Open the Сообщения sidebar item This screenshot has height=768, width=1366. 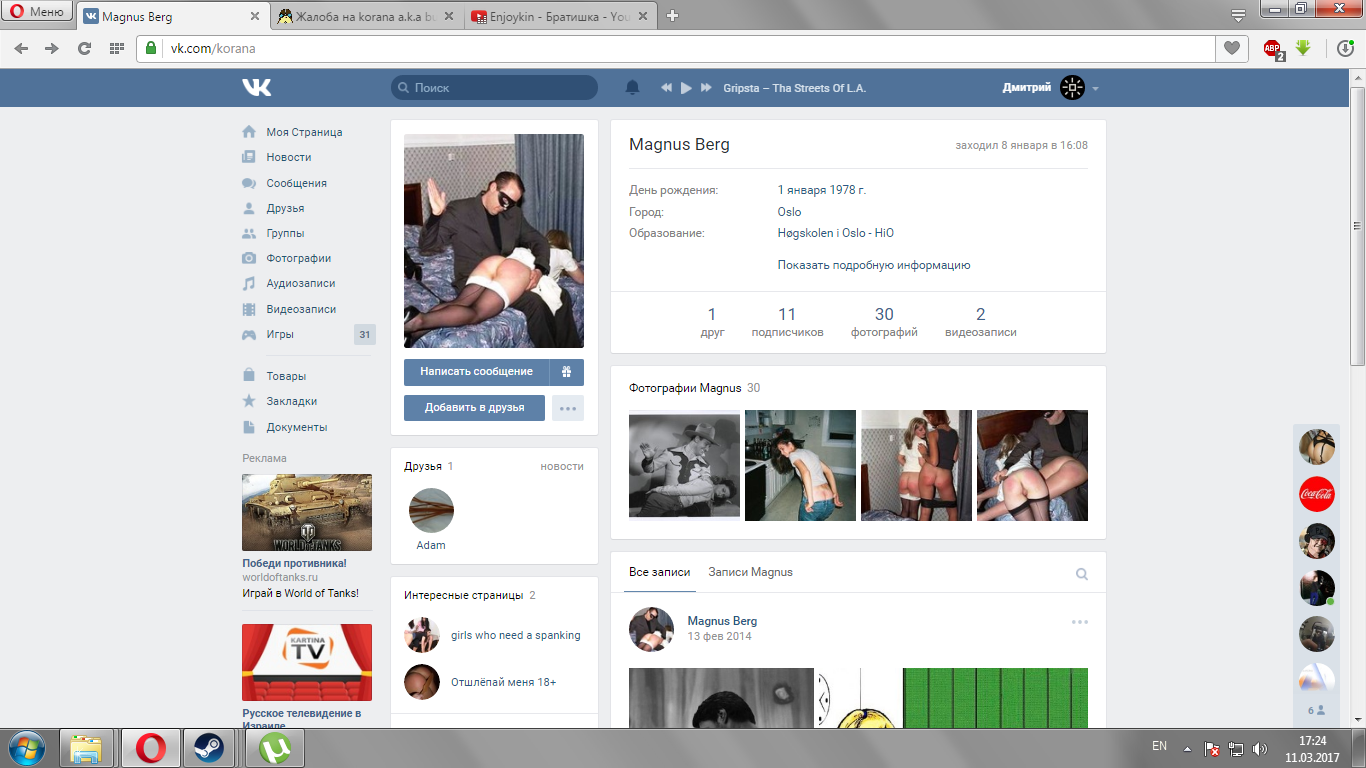tap(297, 183)
